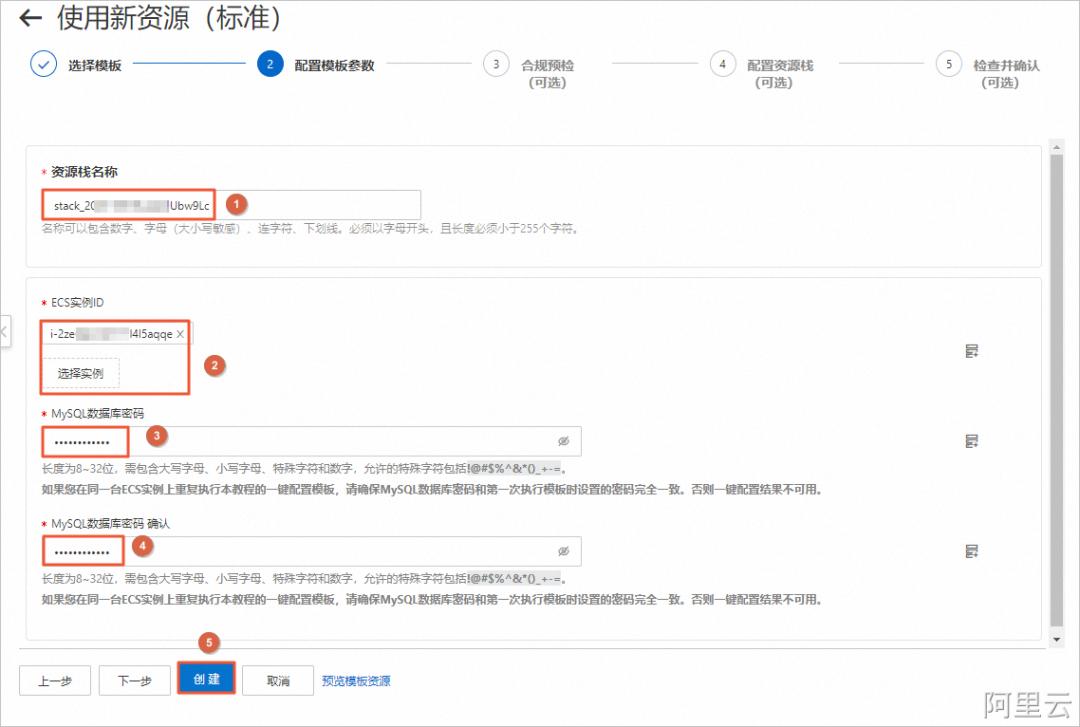Proceed using the 下一步 button
The height and width of the screenshot is (727, 1080).
pos(135,680)
